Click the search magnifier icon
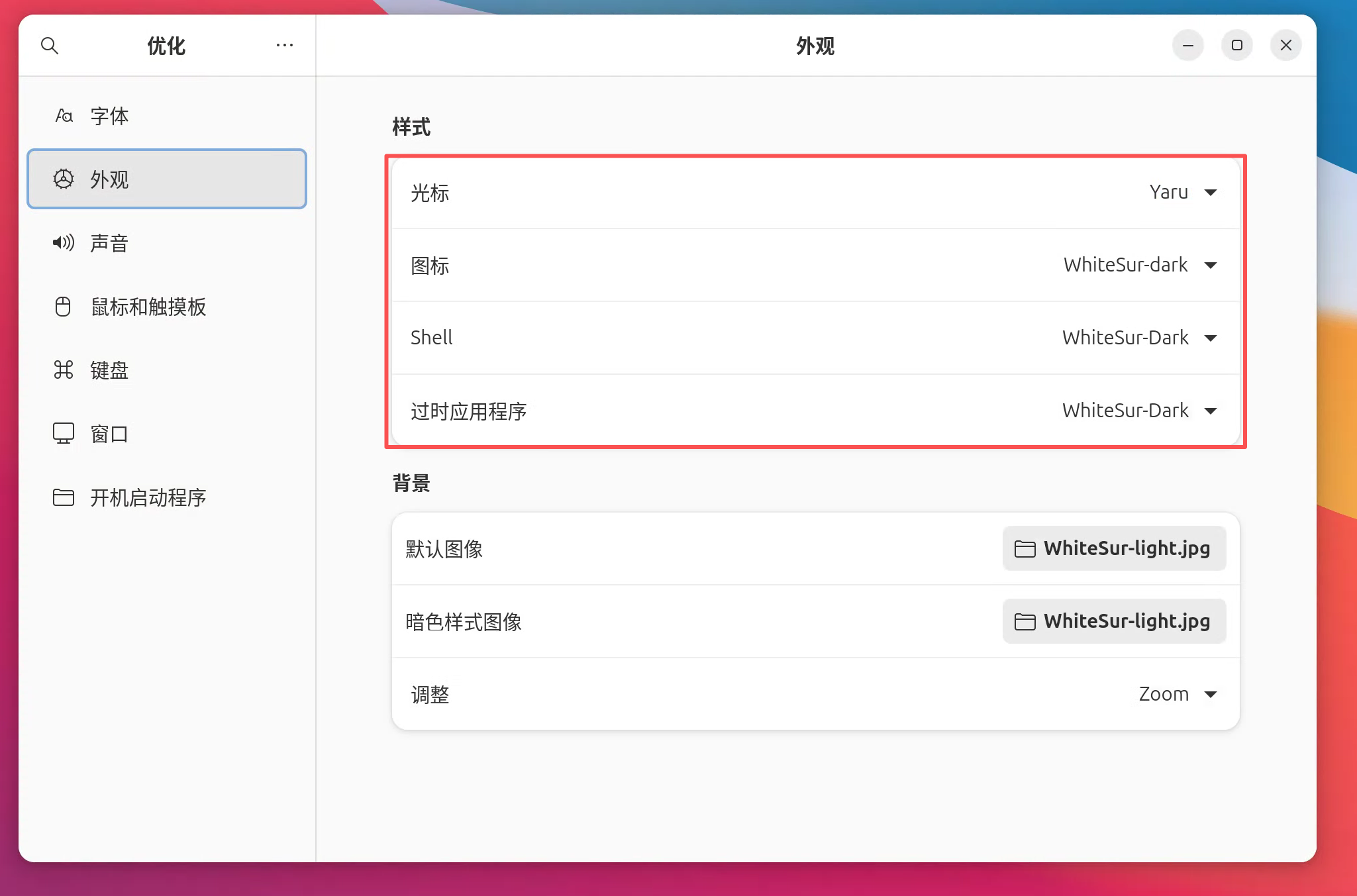This screenshot has width=1357, height=896. [50, 46]
